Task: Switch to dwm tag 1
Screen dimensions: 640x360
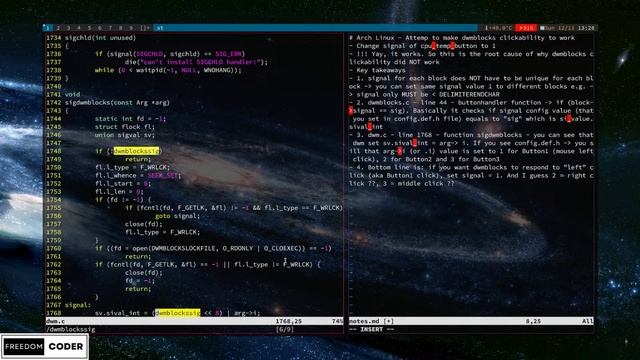Action: [x=48, y=28]
